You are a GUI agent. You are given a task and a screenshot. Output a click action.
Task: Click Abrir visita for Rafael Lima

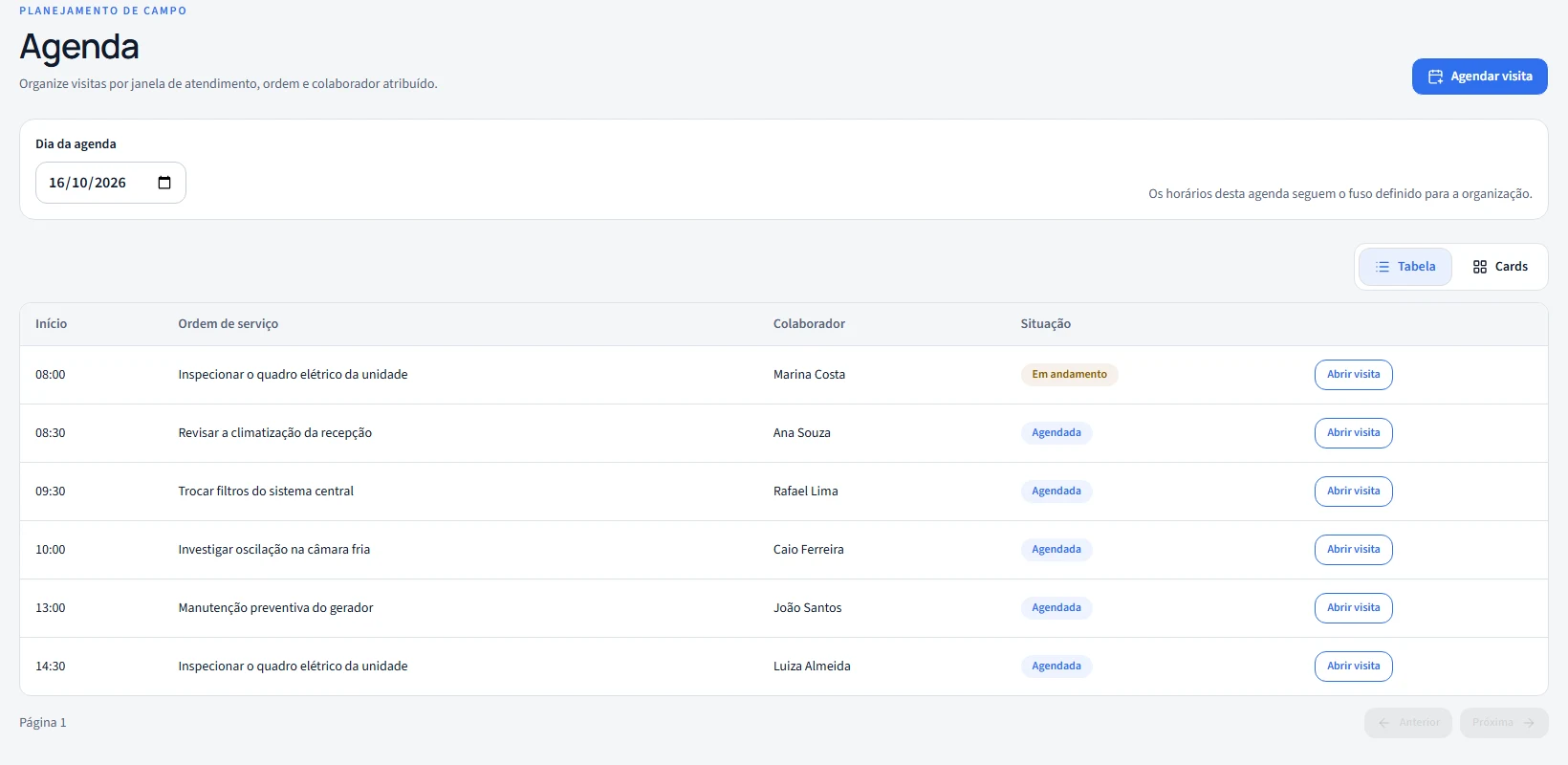(x=1353, y=492)
